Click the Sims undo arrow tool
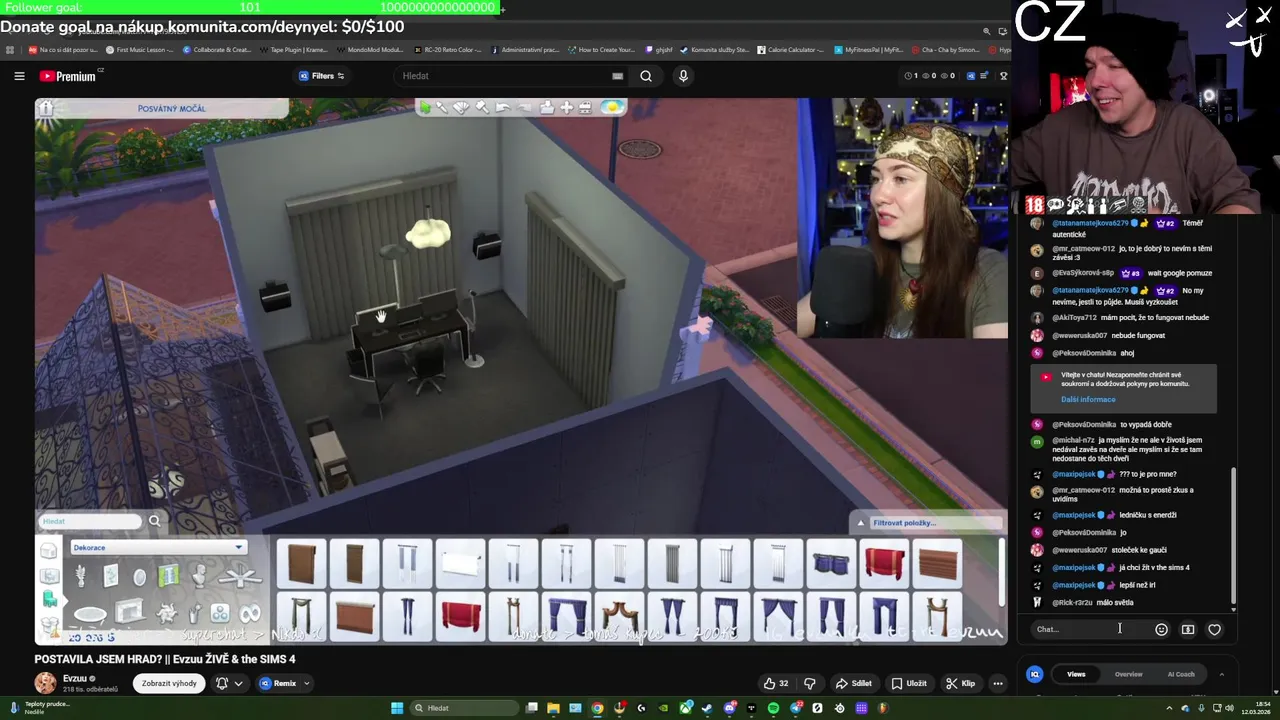Screen dimensions: 1280x720 click(x=503, y=107)
